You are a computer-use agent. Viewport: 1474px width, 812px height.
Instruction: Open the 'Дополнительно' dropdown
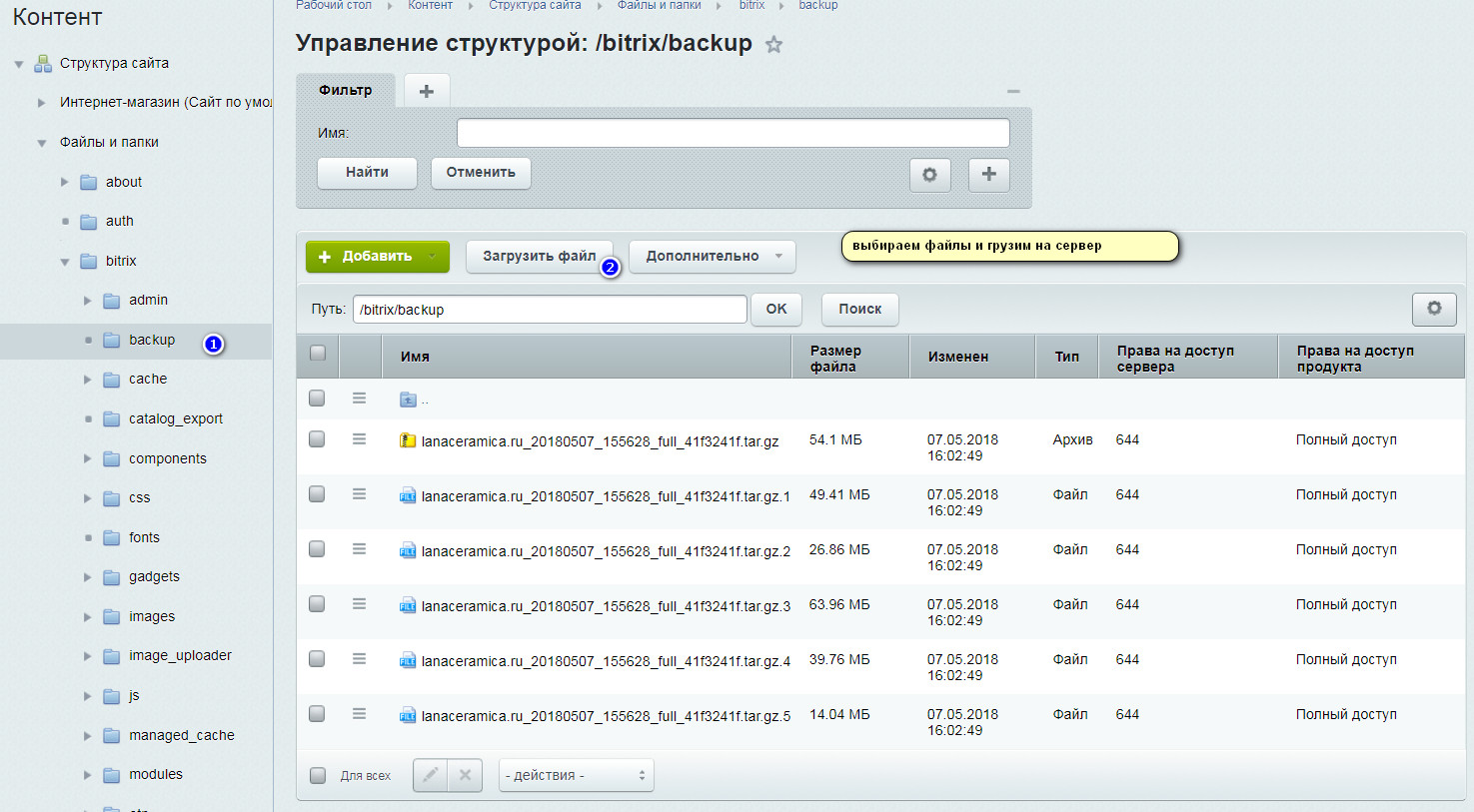pyautogui.click(x=713, y=257)
